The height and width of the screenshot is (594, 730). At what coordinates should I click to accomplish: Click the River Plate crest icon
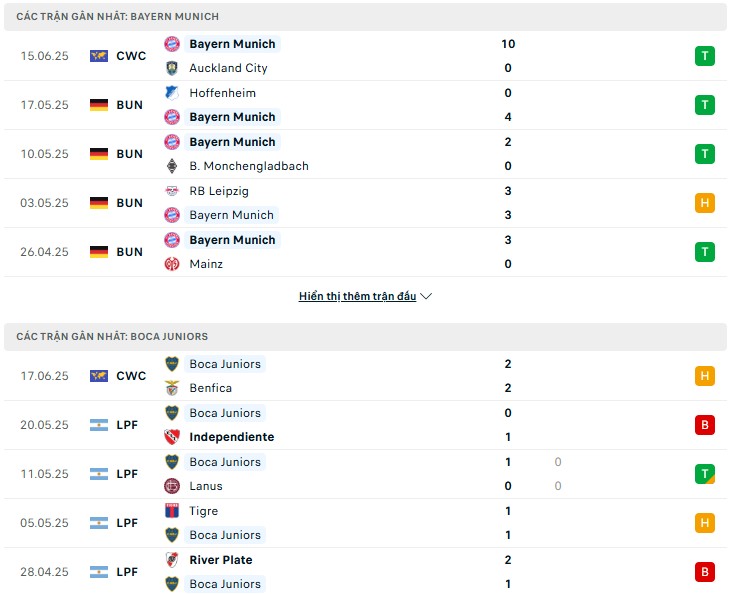tap(172, 560)
